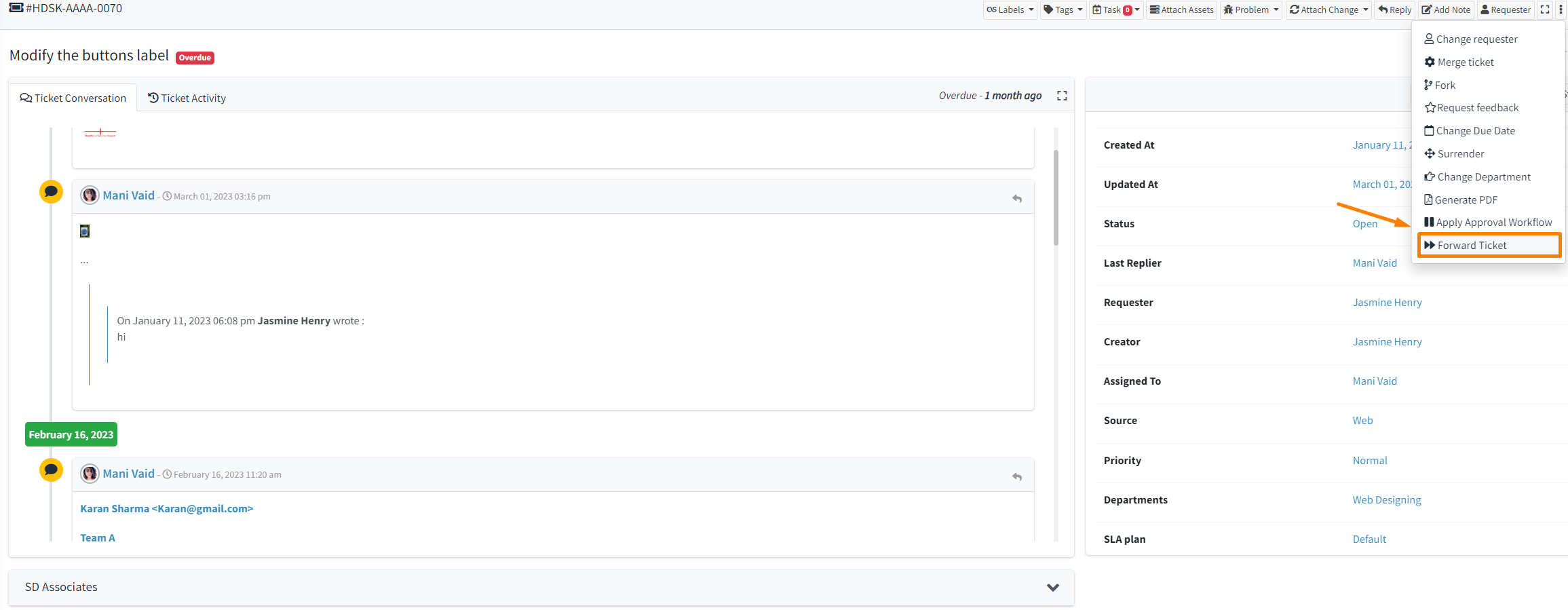Click the conversation vertical scrollbar
The width and height of the screenshot is (1568, 610).
click(1056, 197)
